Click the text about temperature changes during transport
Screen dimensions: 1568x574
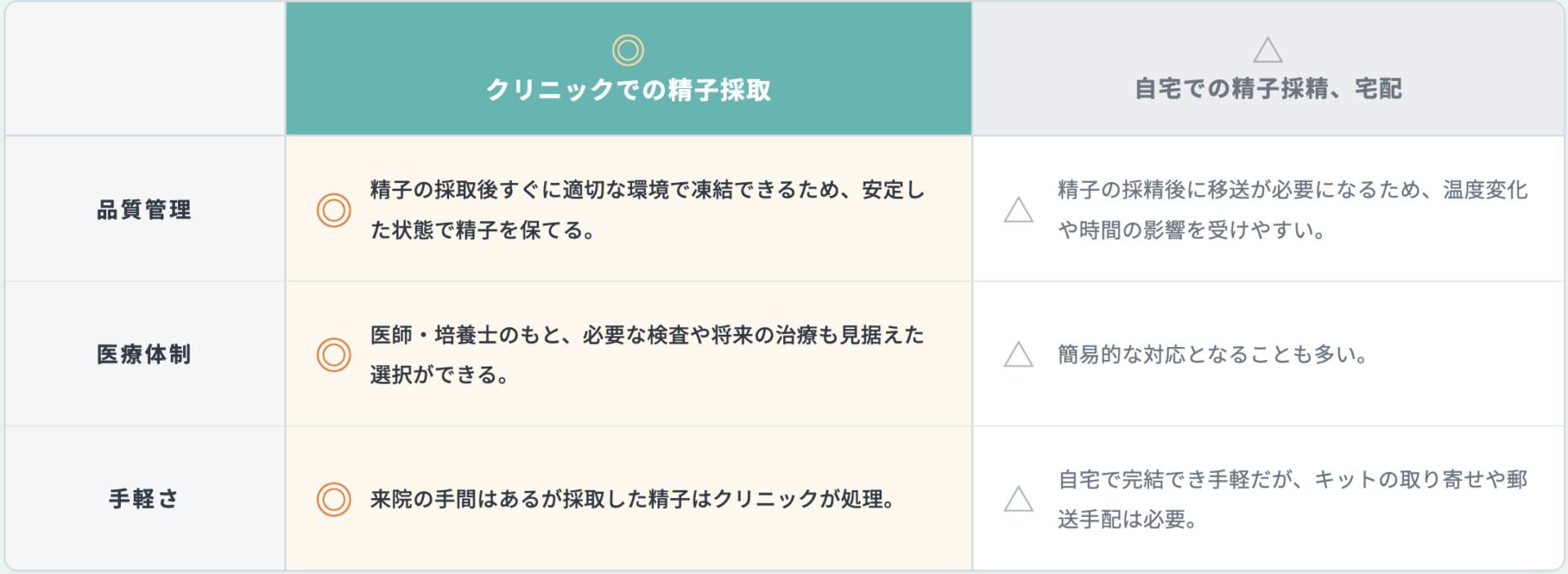pyautogui.click(x=1293, y=210)
